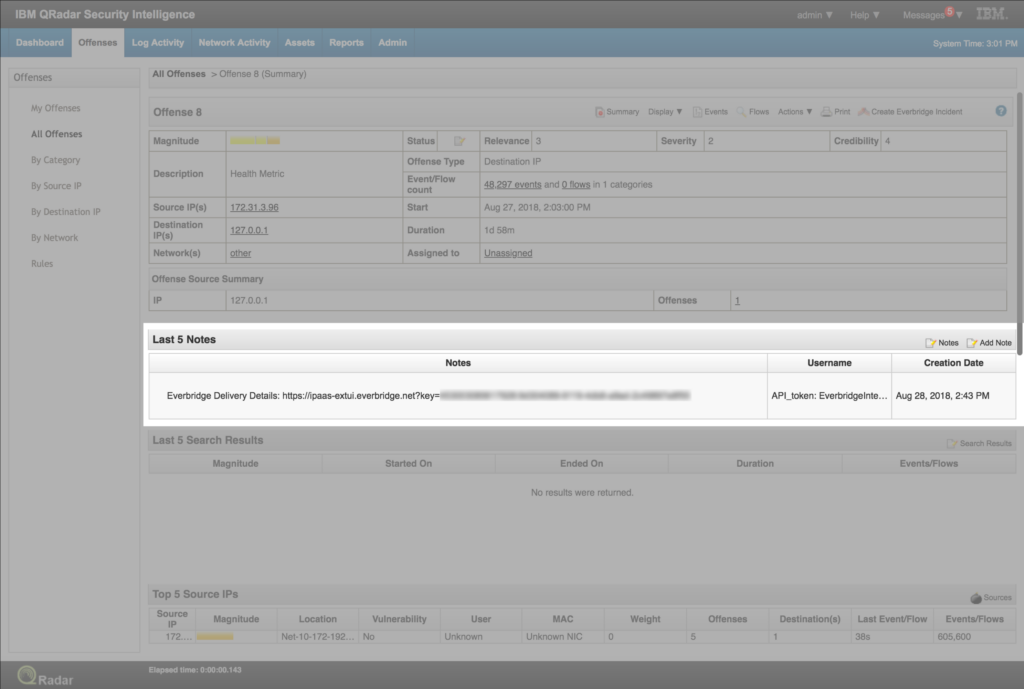Image resolution: width=1024 pixels, height=689 pixels.
Task: Open the Log Activity tab
Action: (158, 42)
